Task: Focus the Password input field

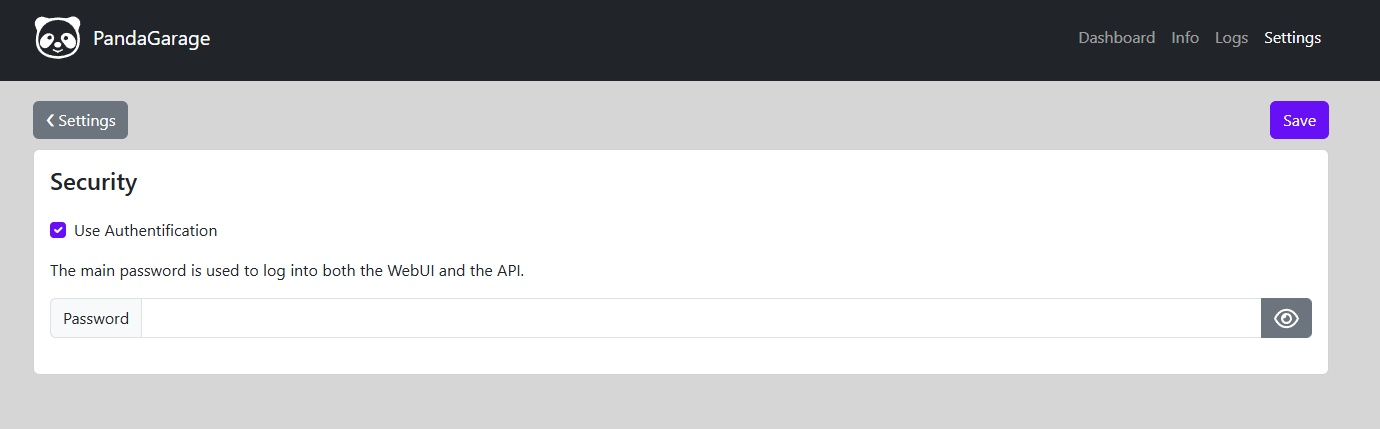Action: 701,318
